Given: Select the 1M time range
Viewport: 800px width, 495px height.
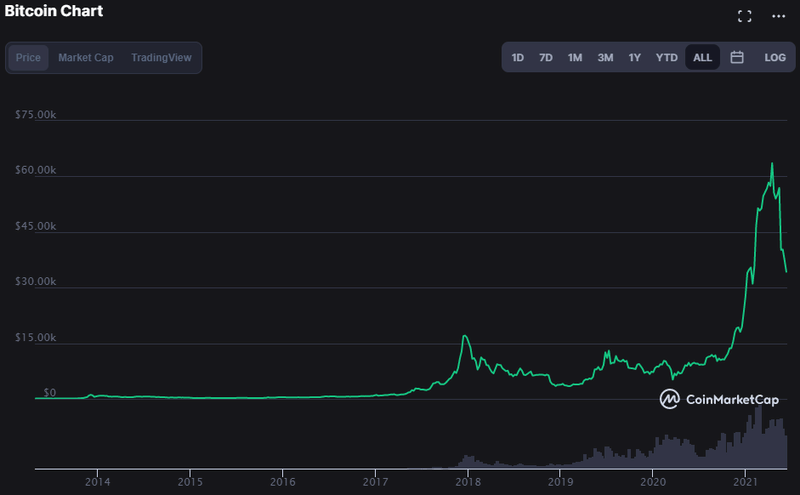Looking at the screenshot, I should [574, 58].
